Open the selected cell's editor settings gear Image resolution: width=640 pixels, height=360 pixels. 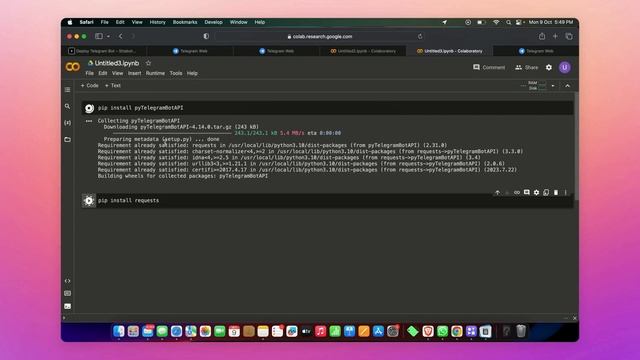(536, 192)
